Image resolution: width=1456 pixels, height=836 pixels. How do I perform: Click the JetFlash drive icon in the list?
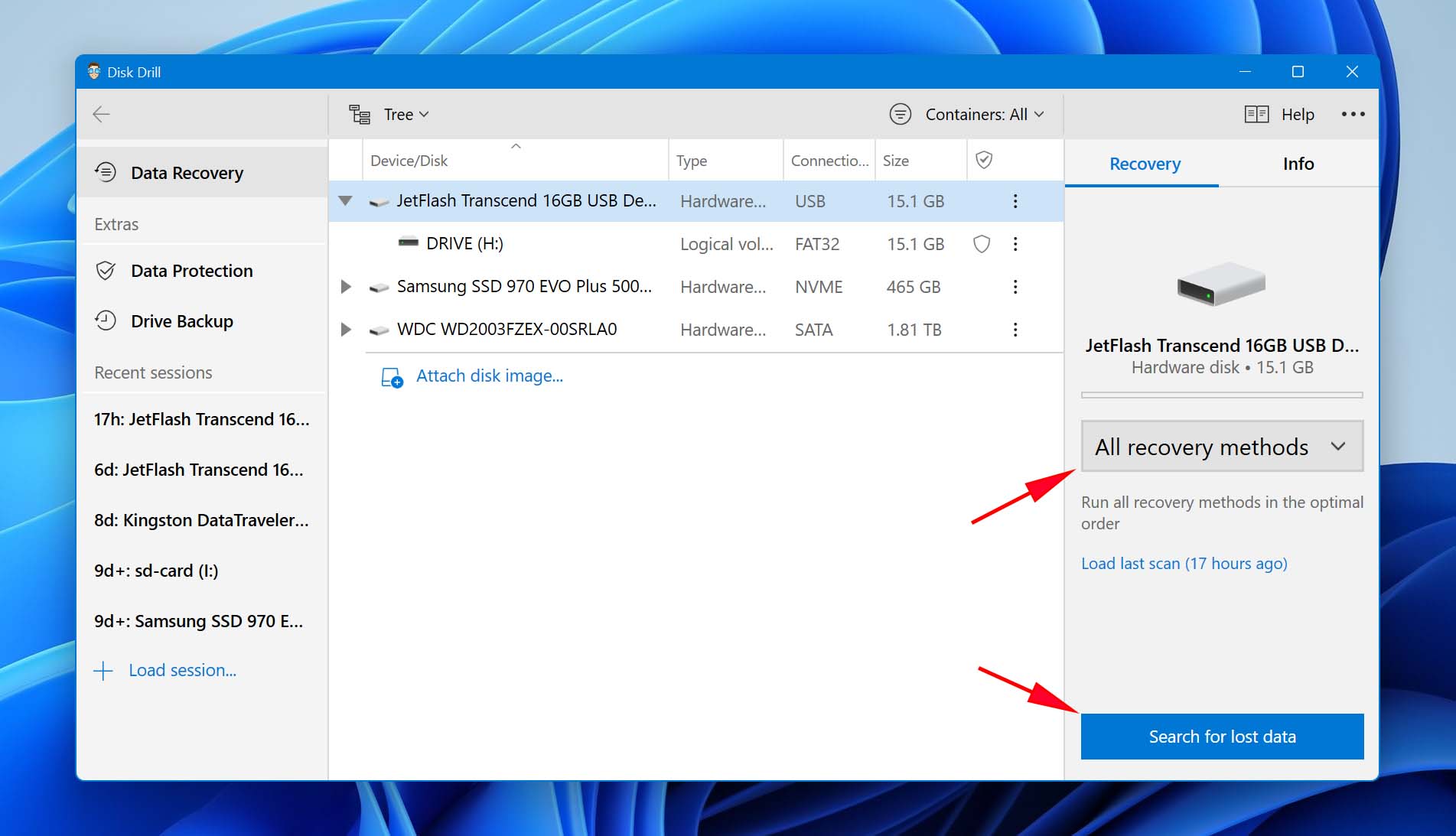[379, 203]
